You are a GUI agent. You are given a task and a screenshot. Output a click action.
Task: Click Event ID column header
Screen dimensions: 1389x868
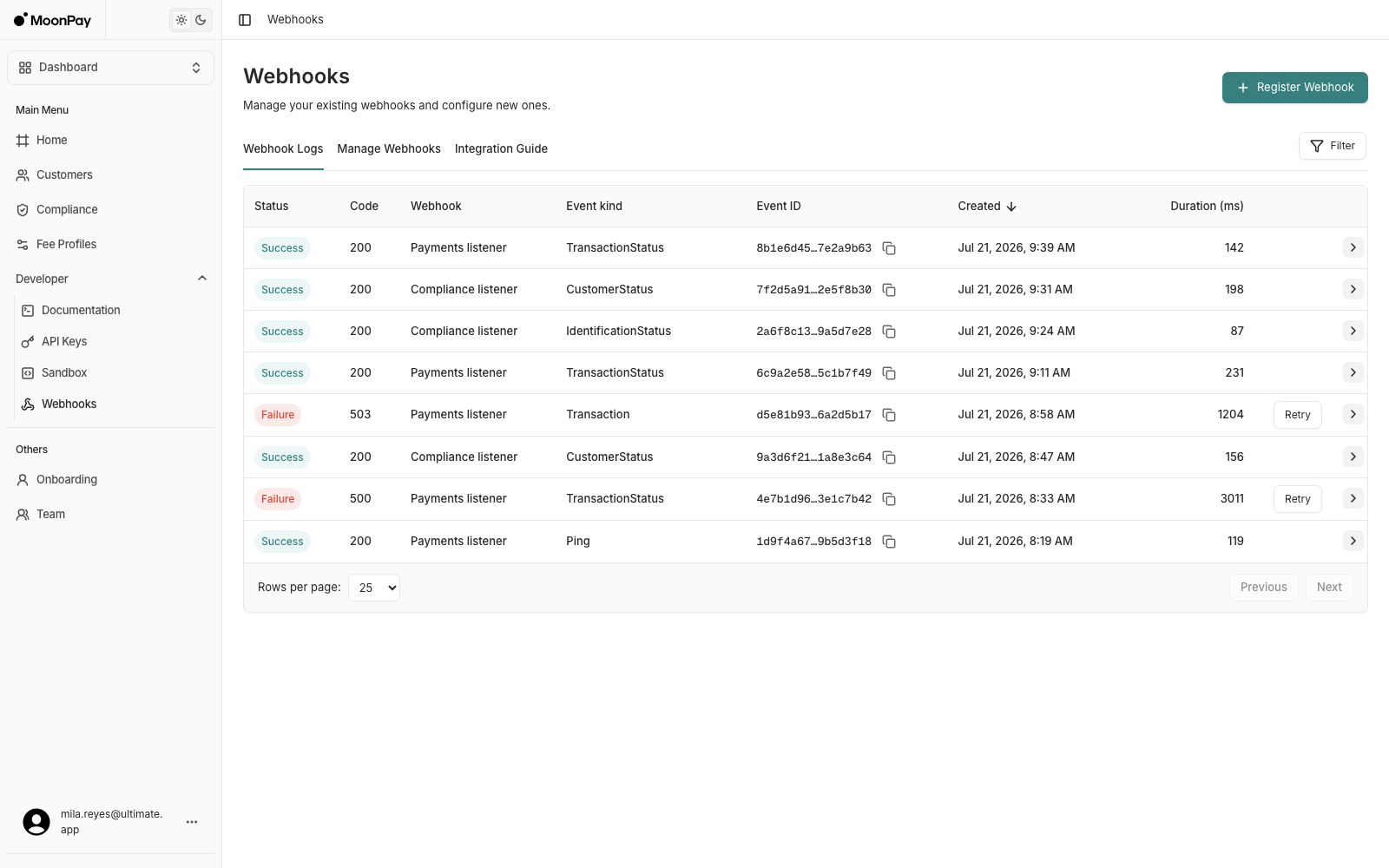[x=779, y=207]
